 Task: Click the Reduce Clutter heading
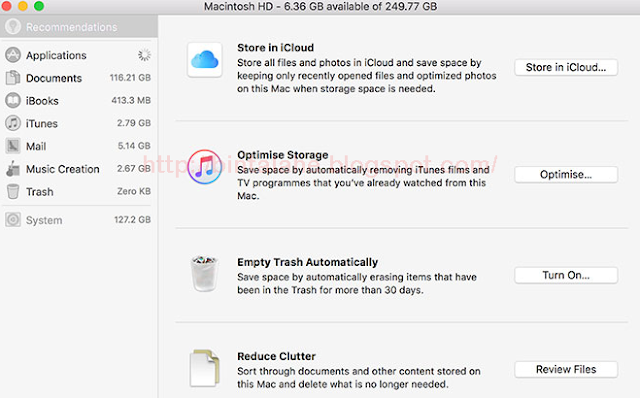[x=276, y=356]
